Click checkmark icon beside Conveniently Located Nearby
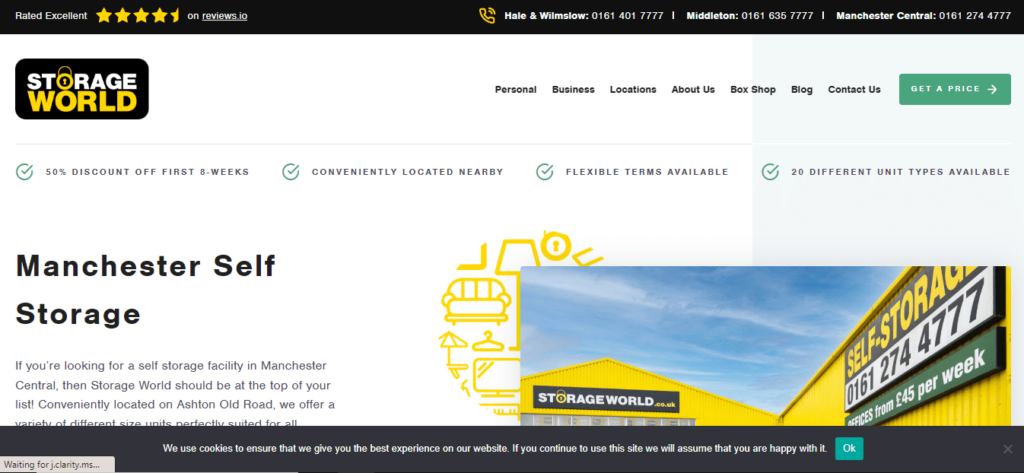 coord(291,172)
